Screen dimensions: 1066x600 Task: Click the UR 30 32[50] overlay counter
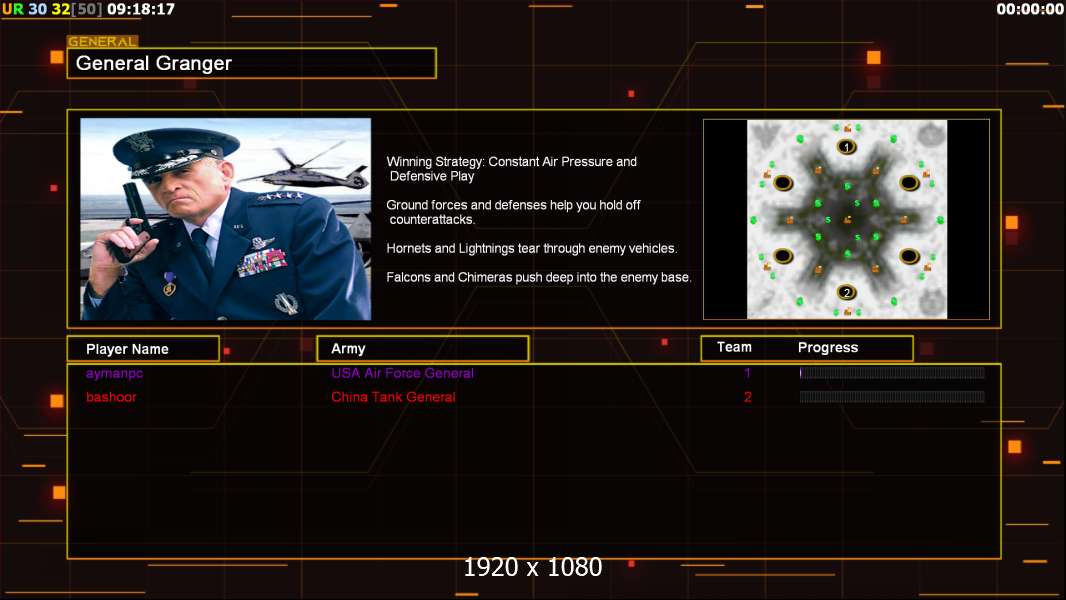pos(52,10)
